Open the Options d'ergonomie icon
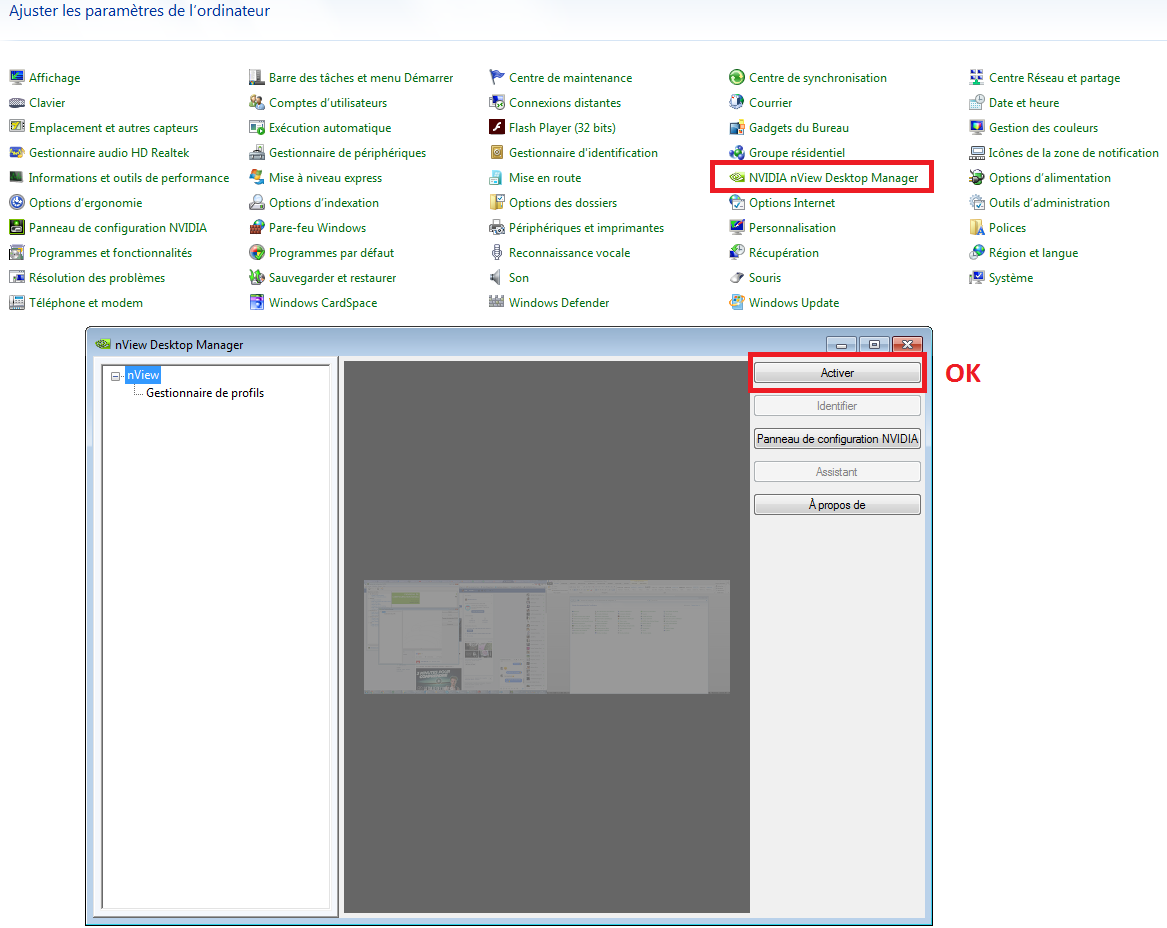The width and height of the screenshot is (1167, 928). (x=16, y=202)
